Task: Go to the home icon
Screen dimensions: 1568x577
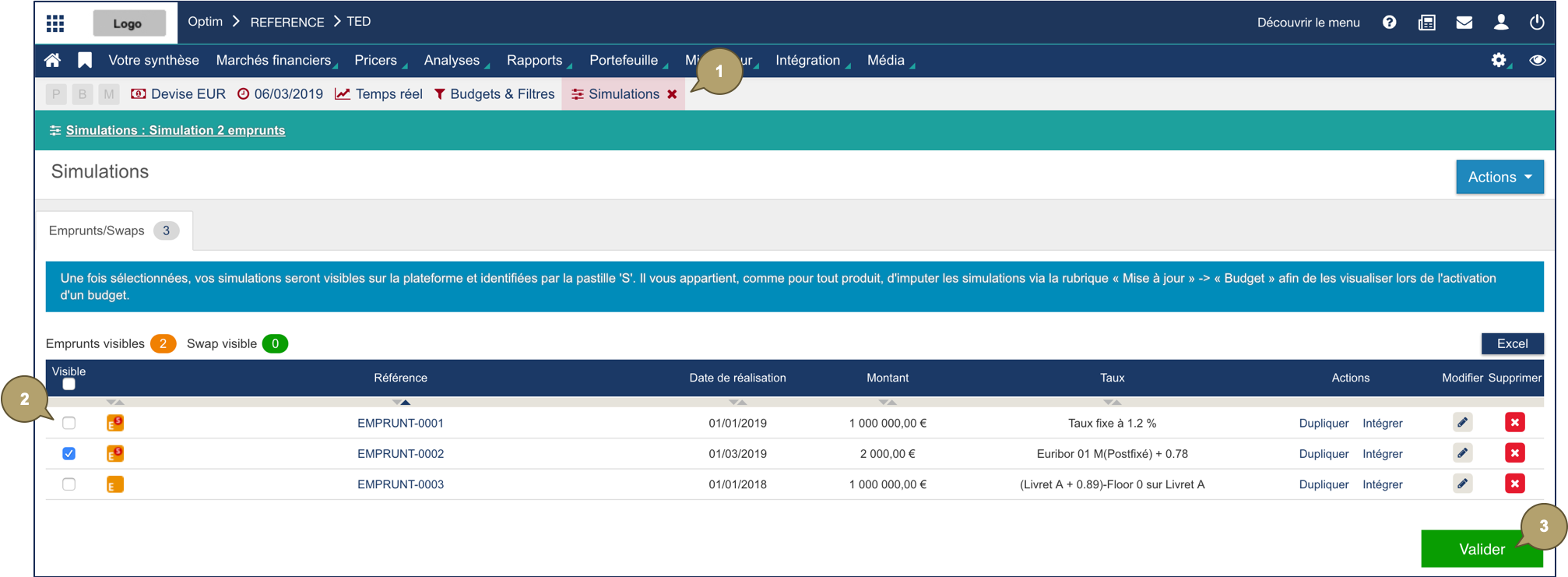Action: [x=52, y=60]
